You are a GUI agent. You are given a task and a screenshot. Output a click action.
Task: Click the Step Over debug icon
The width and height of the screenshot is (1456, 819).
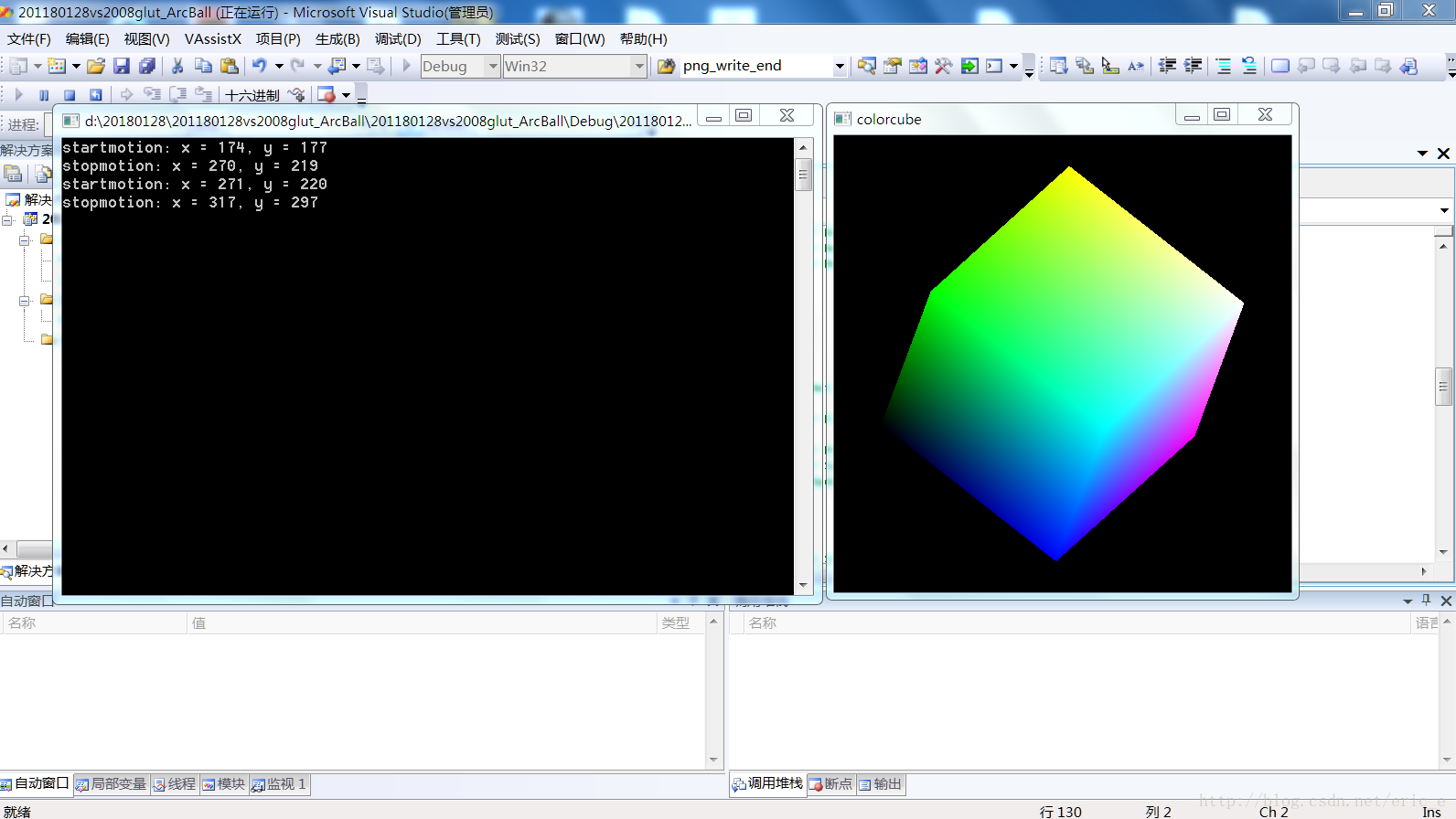177,94
